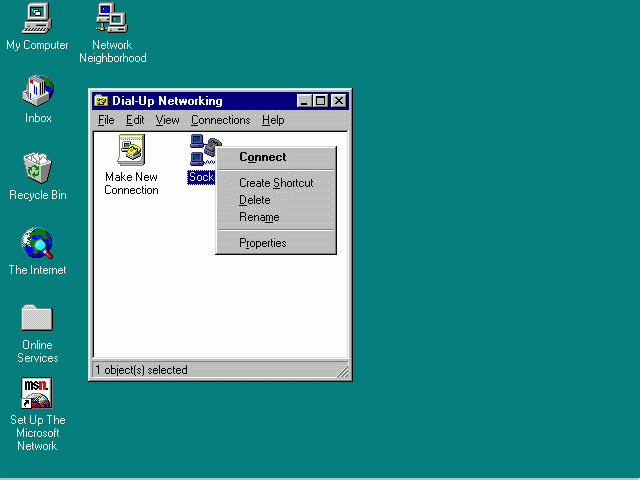Open the Help menu
This screenshot has width=640, height=480.
273,120
